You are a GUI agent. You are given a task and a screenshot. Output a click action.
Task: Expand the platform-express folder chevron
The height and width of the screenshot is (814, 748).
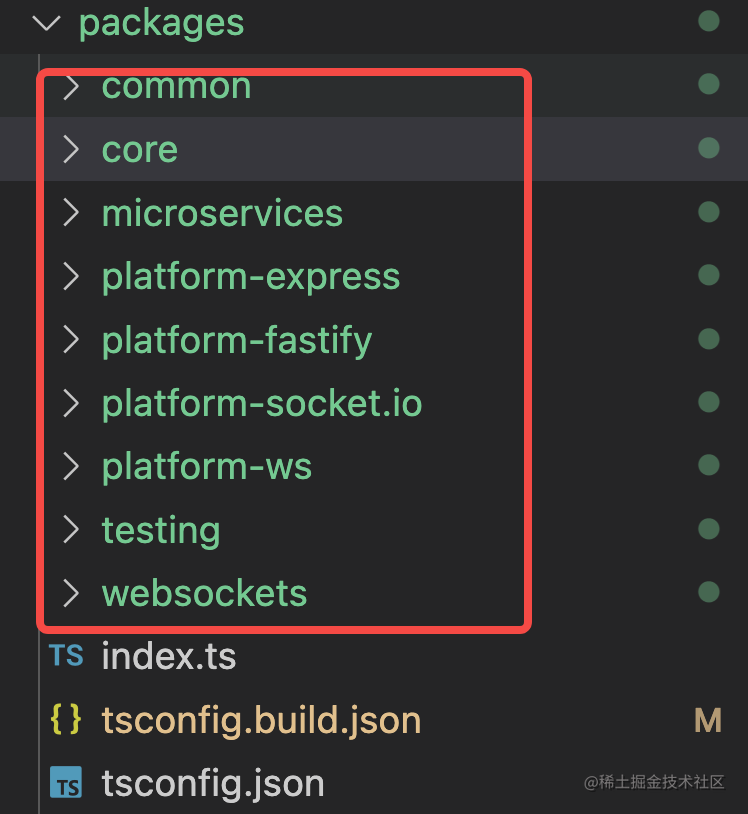coord(71,277)
